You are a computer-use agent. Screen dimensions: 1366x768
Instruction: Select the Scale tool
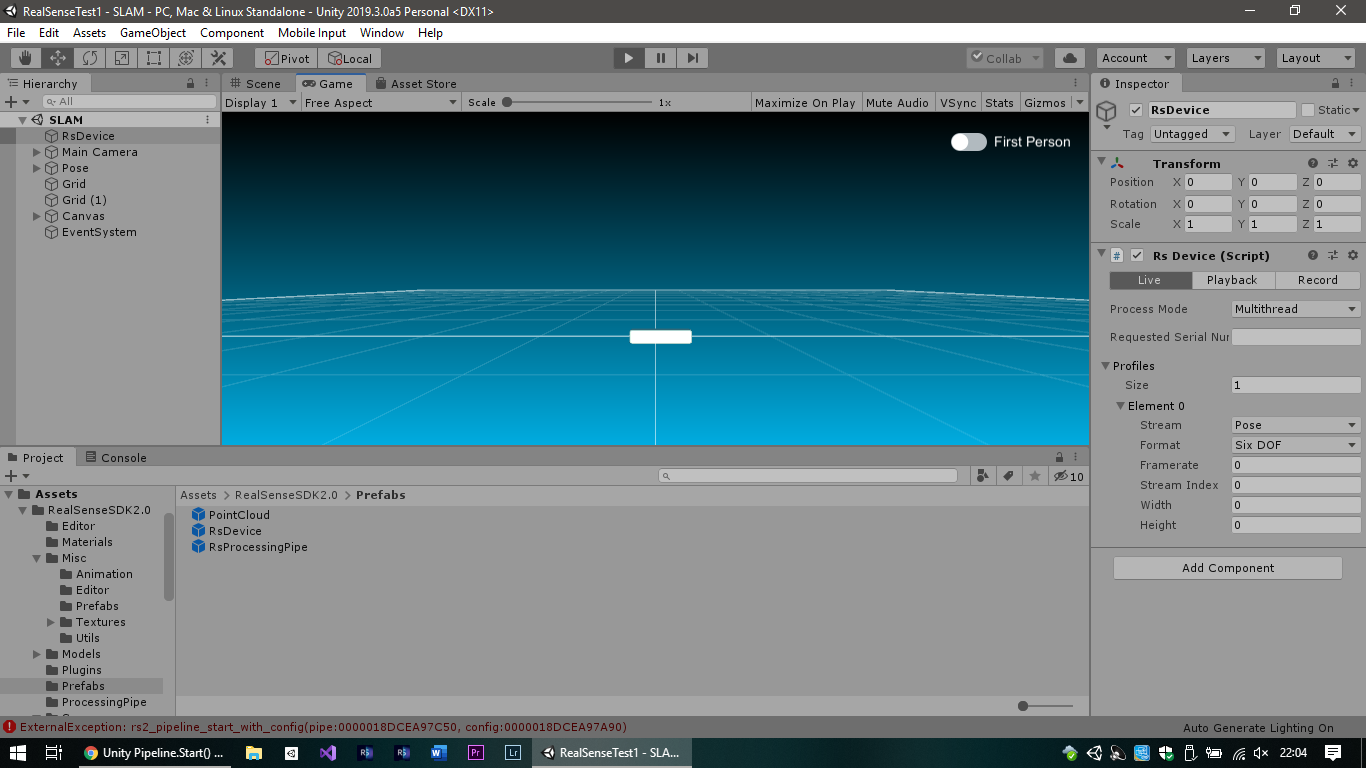pos(121,57)
